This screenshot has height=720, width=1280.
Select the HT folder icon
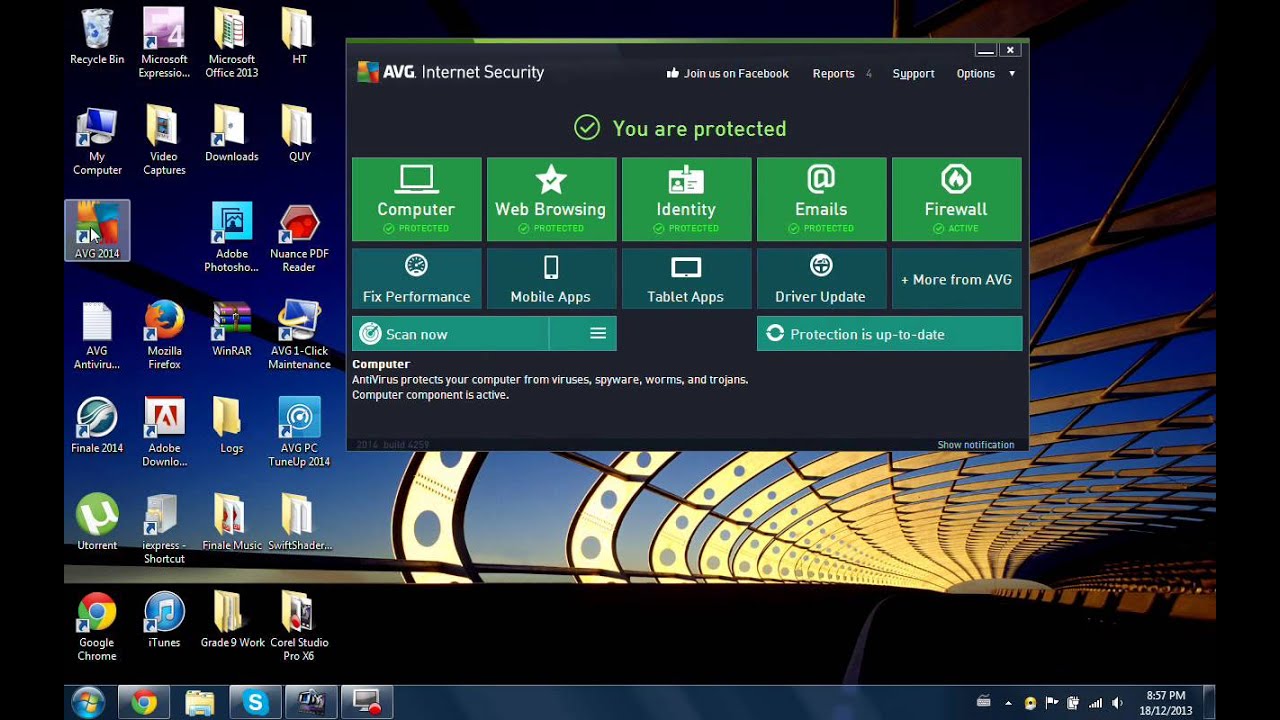pyautogui.click(x=299, y=37)
